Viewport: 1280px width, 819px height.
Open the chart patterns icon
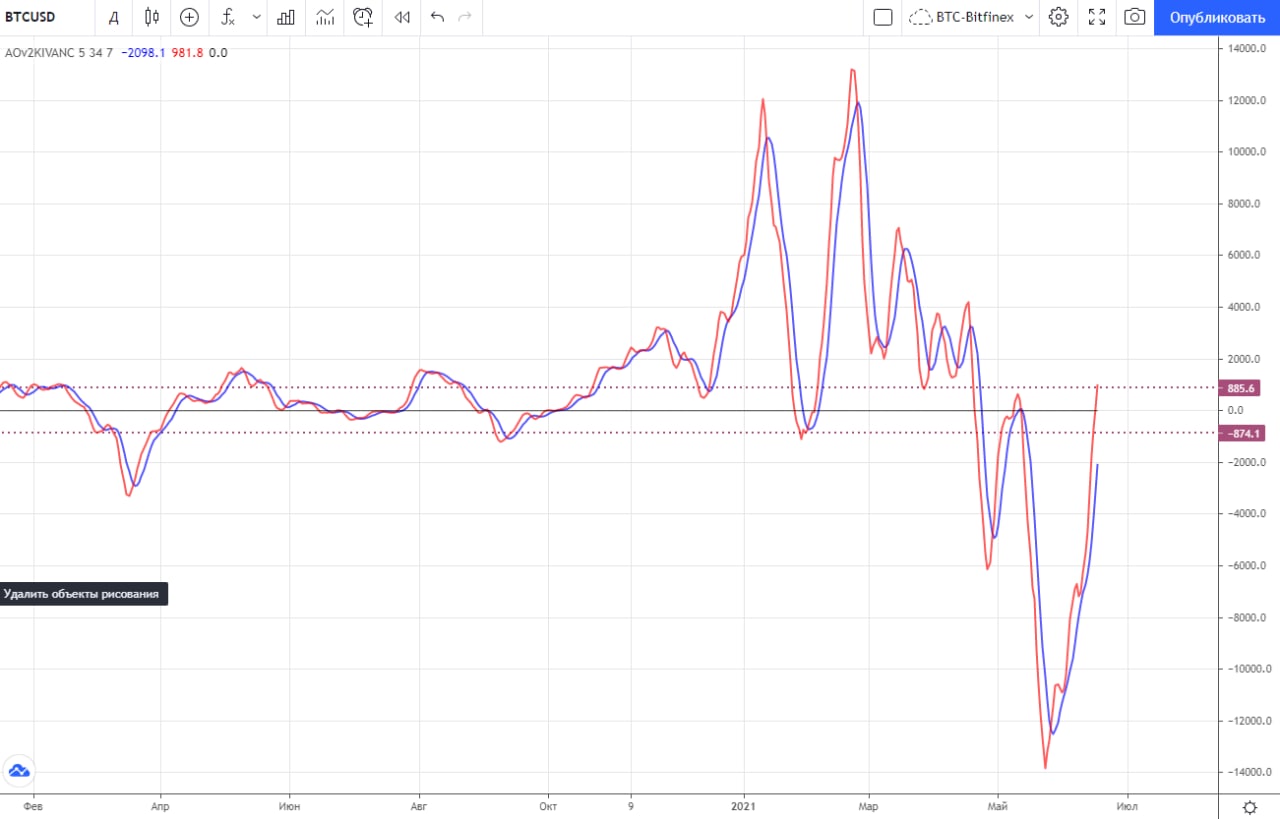(325, 17)
